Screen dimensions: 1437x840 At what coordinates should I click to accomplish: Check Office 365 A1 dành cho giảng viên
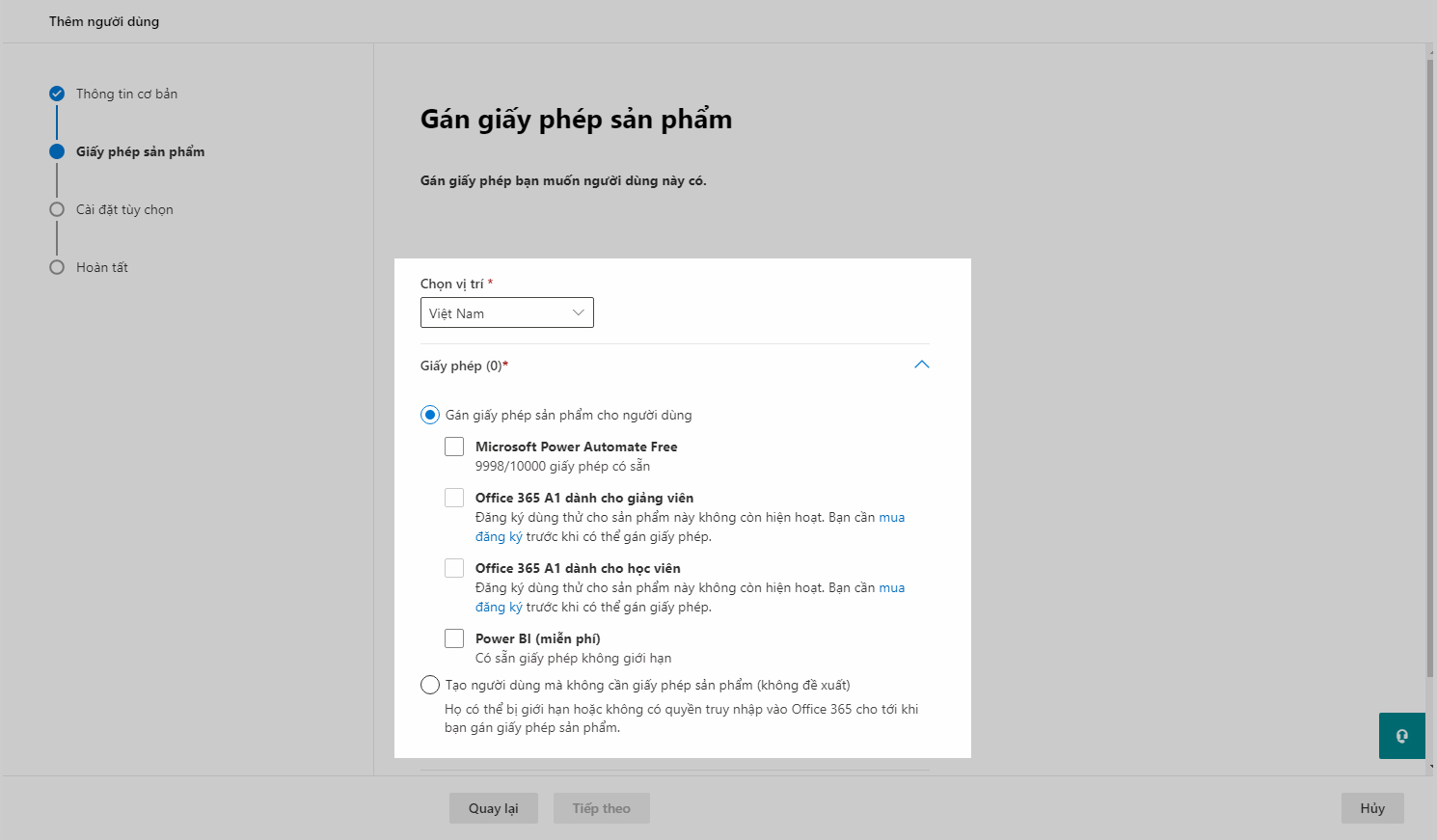click(454, 498)
